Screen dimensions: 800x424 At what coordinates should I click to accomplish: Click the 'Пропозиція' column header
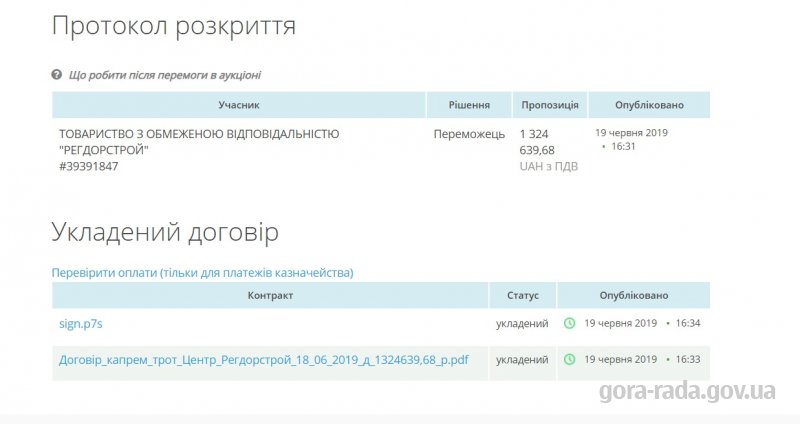pyautogui.click(x=550, y=105)
